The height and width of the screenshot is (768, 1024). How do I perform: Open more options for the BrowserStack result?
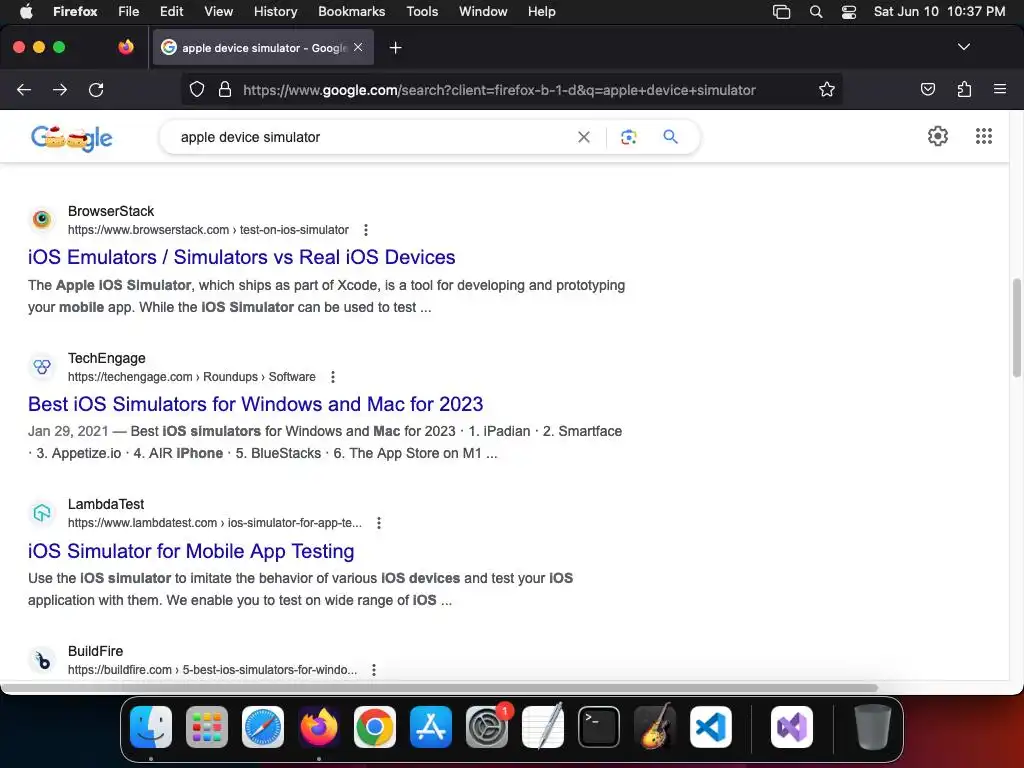(x=366, y=230)
